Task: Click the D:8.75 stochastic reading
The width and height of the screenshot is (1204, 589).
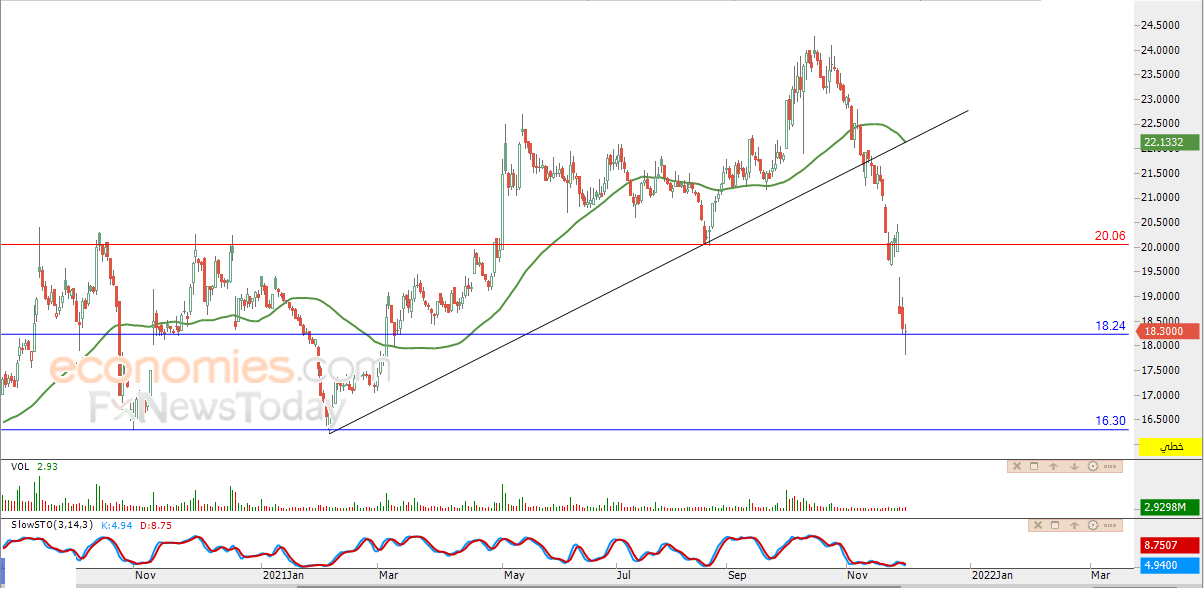Action: [x=155, y=524]
